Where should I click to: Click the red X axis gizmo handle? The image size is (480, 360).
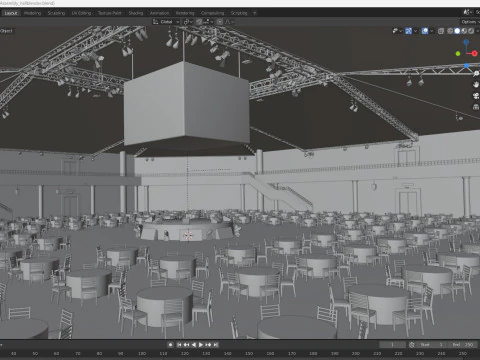click(475, 53)
